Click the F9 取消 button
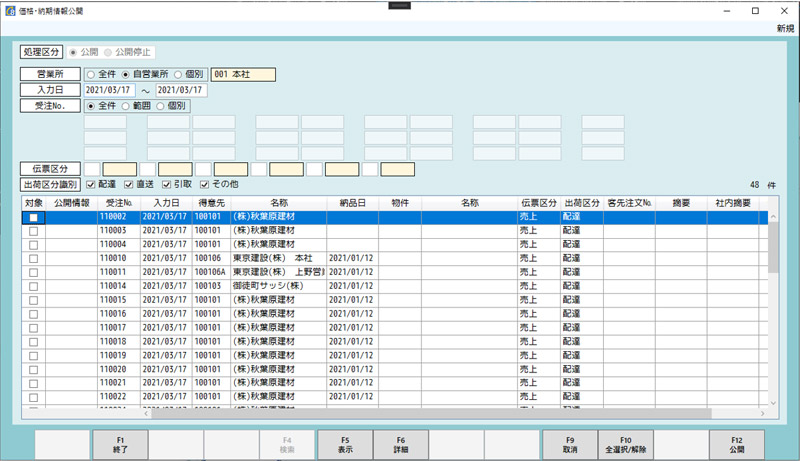 click(570, 445)
